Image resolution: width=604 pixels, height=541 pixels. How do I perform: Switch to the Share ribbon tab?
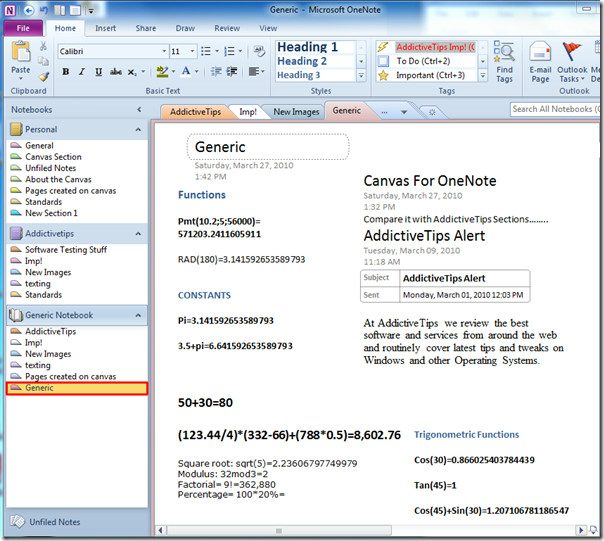tap(146, 28)
